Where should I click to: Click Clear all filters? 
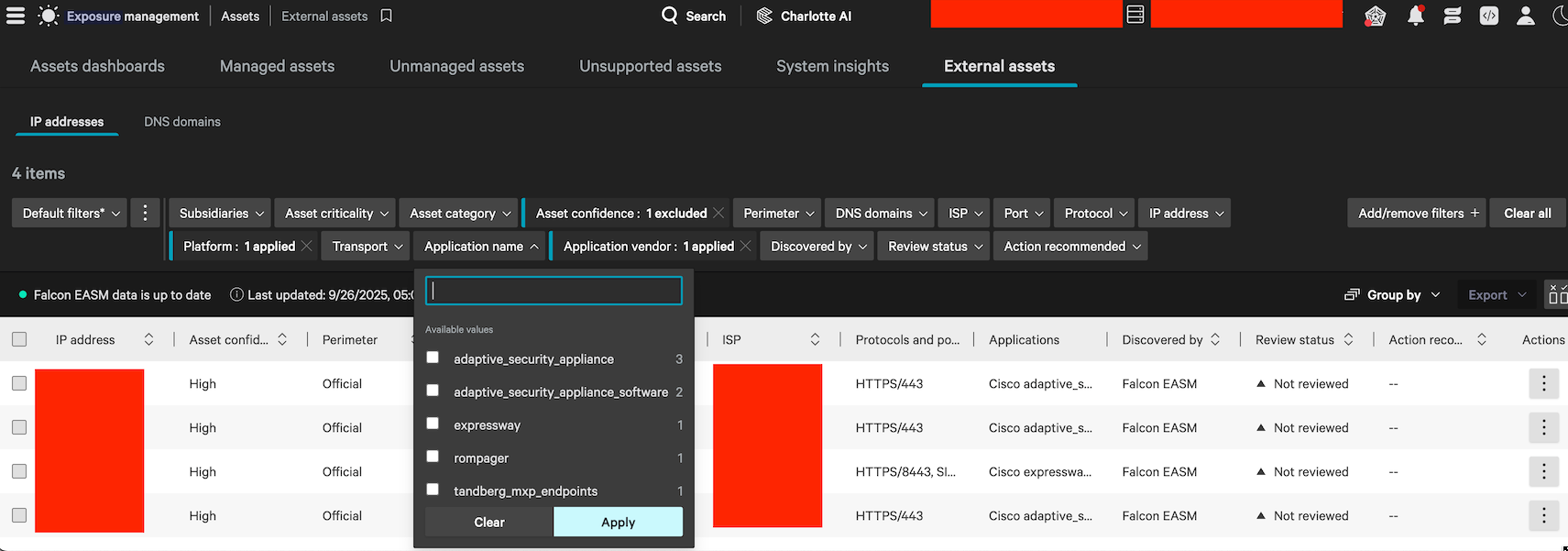coord(1528,213)
